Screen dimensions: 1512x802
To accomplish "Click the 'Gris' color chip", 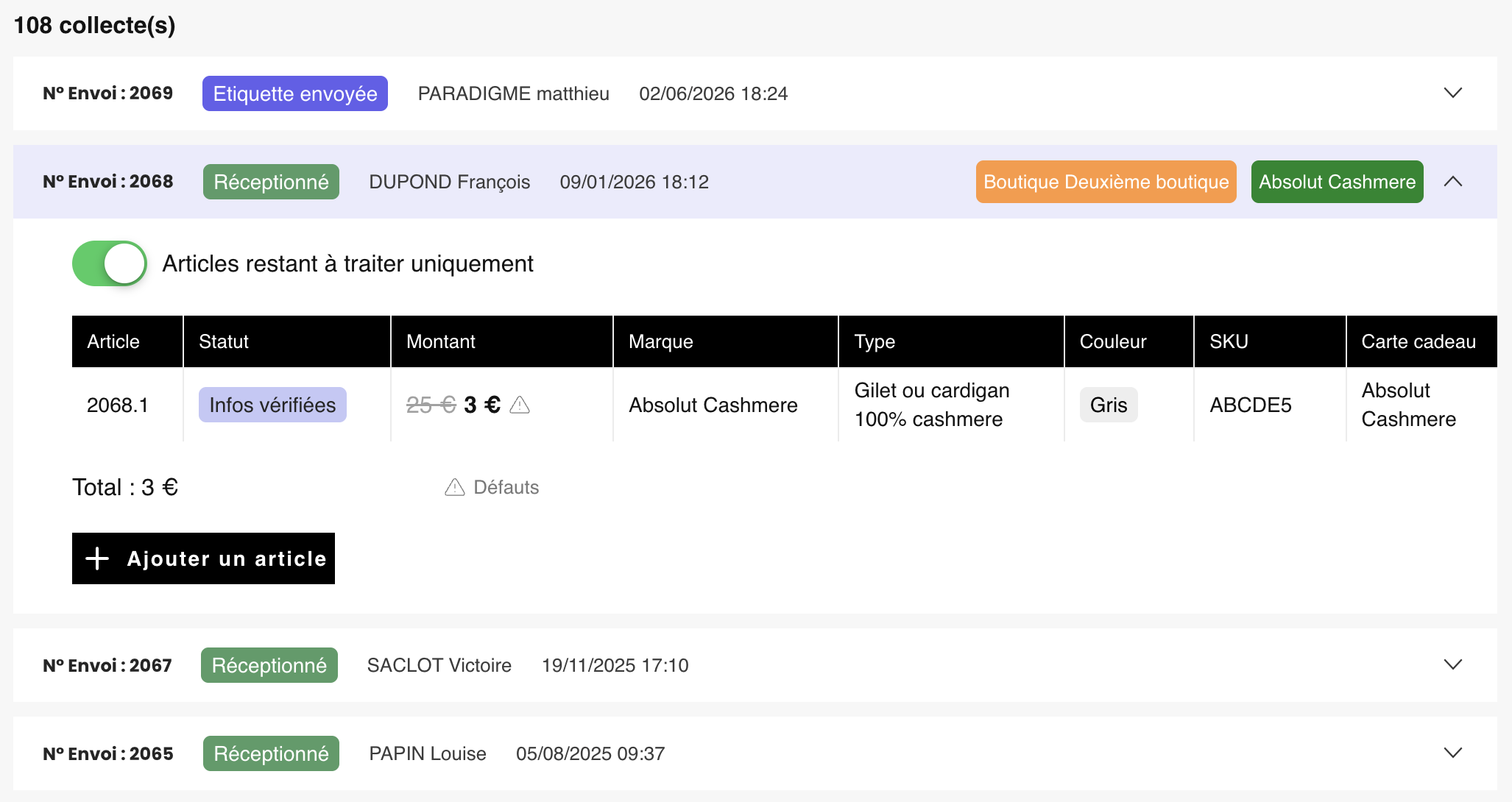I will [x=1109, y=405].
